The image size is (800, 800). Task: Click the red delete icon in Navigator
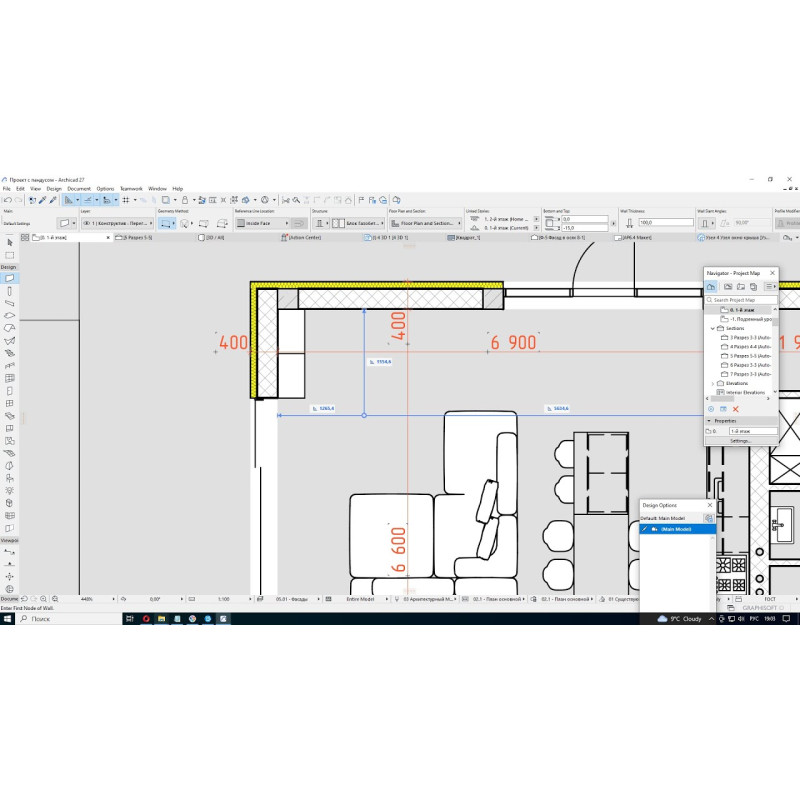point(736,409)
